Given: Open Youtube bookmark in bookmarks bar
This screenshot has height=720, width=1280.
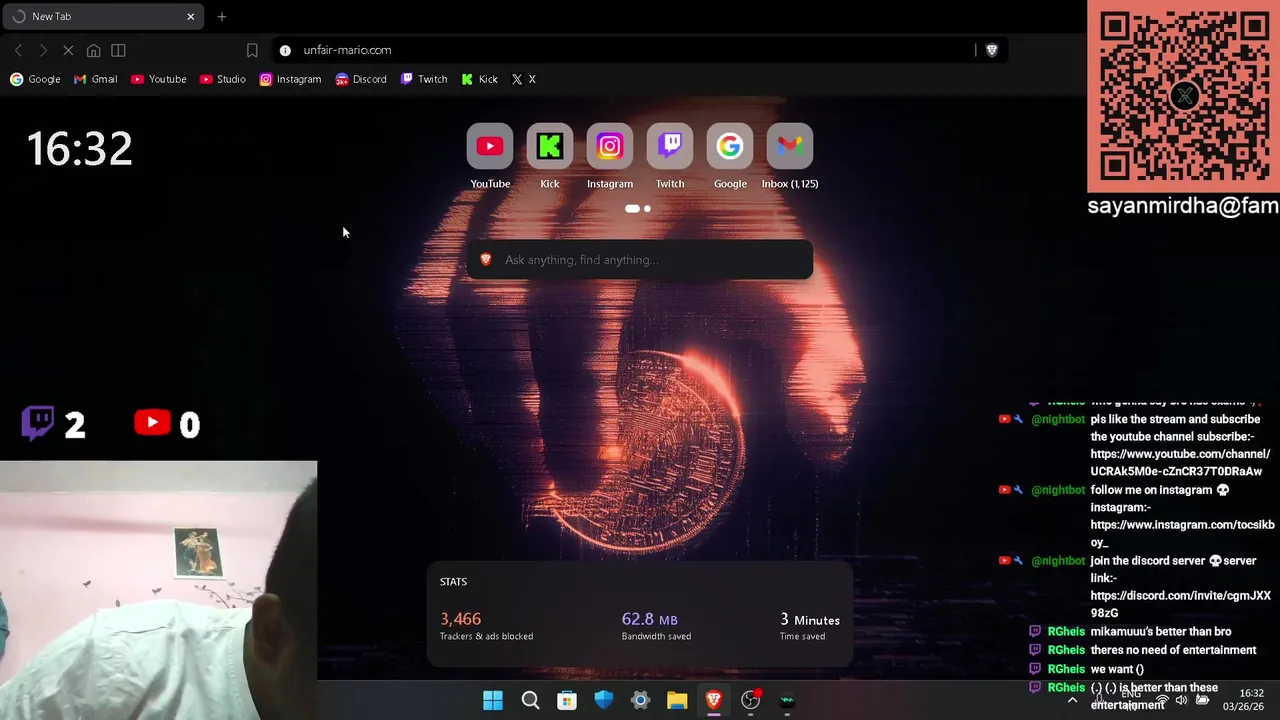Looking at the screenshot, I should 158,79.
